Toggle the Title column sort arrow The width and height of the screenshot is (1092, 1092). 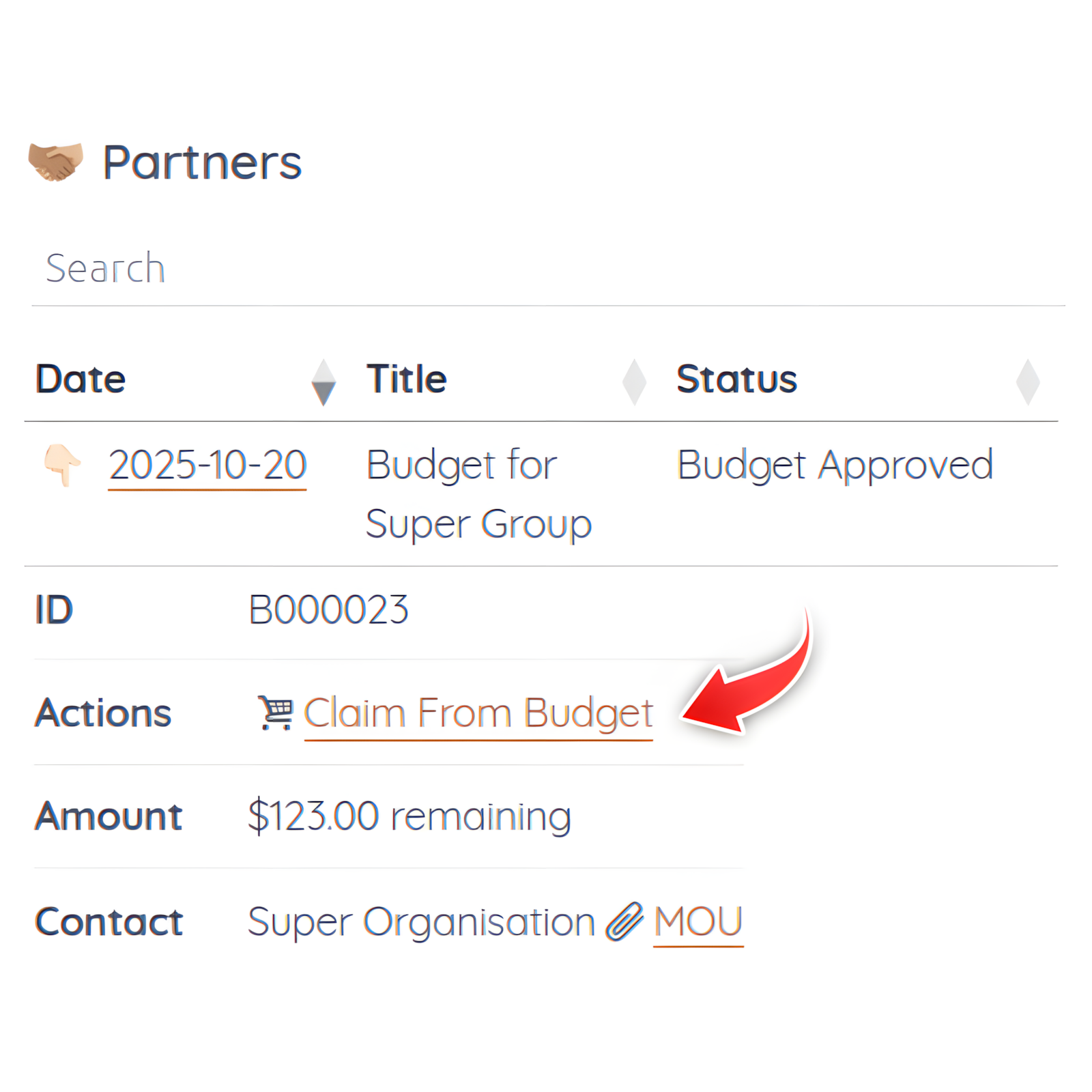(634, 382)
